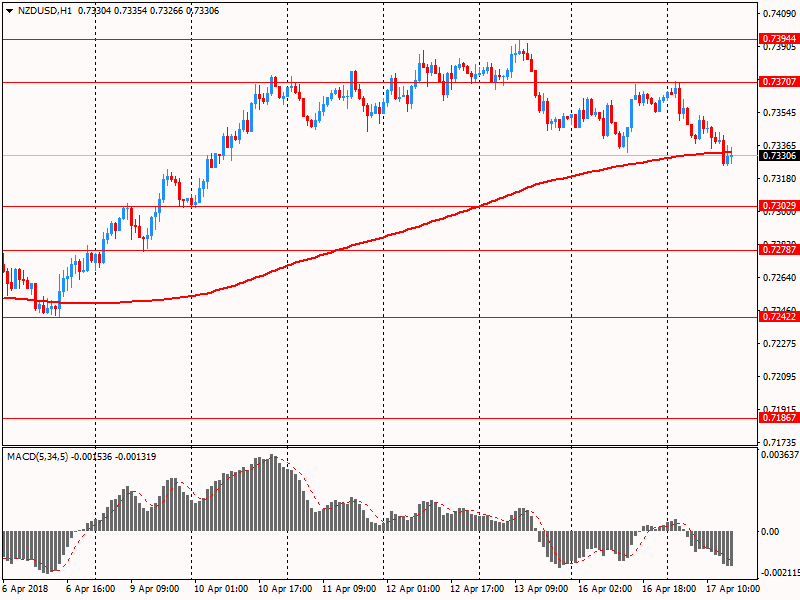Screen dimensions: 800x600
Task: Select the 0.73944 price level label
Action: coord(779,39)
